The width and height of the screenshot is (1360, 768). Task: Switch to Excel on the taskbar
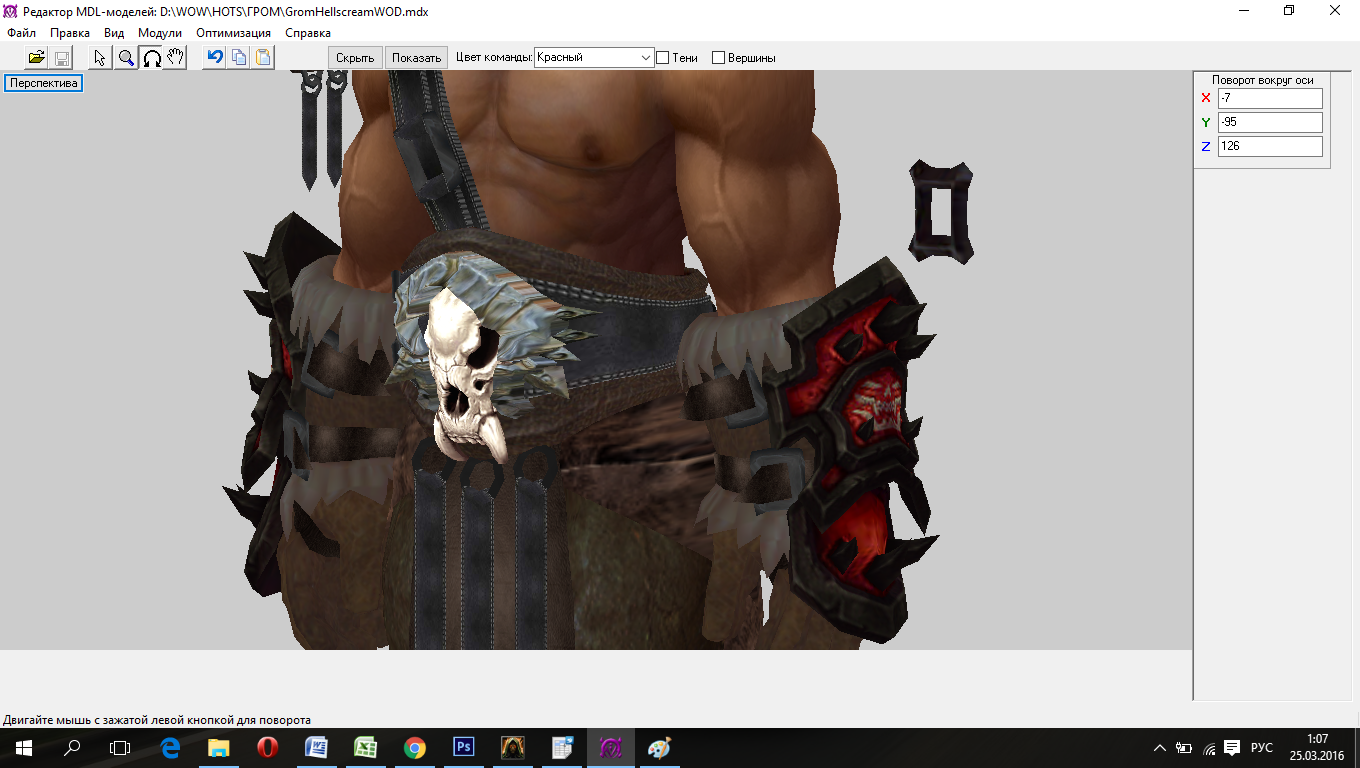(x=365, y=748)
